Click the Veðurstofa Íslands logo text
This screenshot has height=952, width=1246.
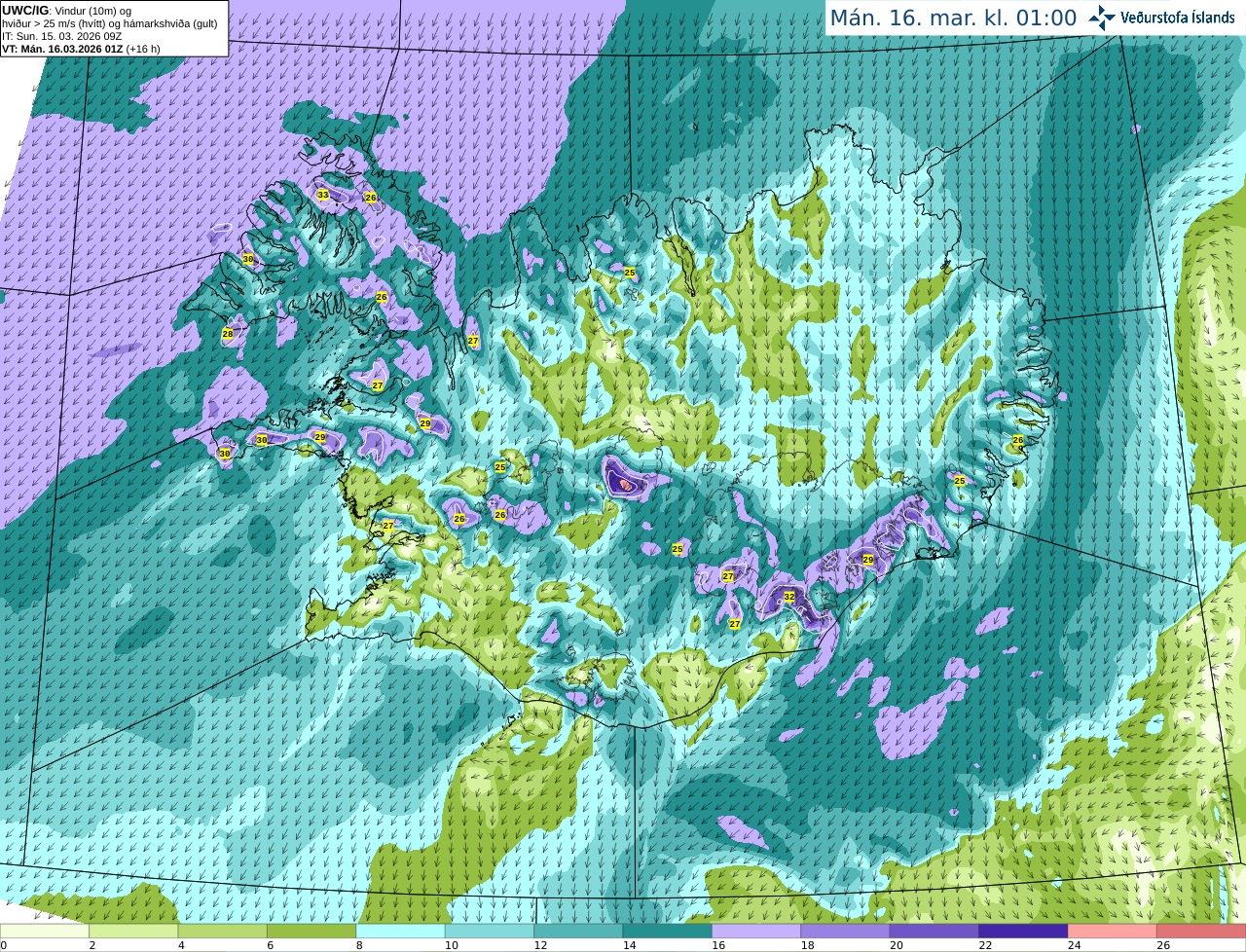[1178, 18]
